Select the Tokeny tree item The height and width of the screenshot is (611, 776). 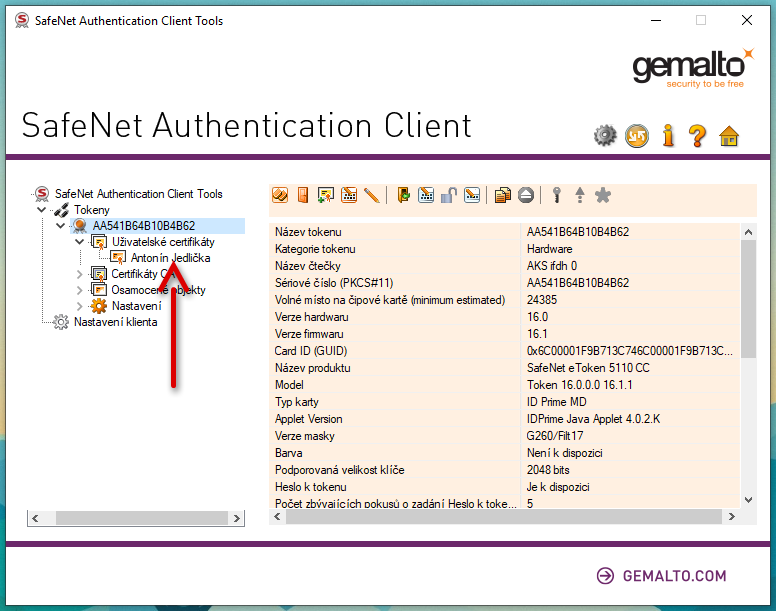(x=92, y=210)
